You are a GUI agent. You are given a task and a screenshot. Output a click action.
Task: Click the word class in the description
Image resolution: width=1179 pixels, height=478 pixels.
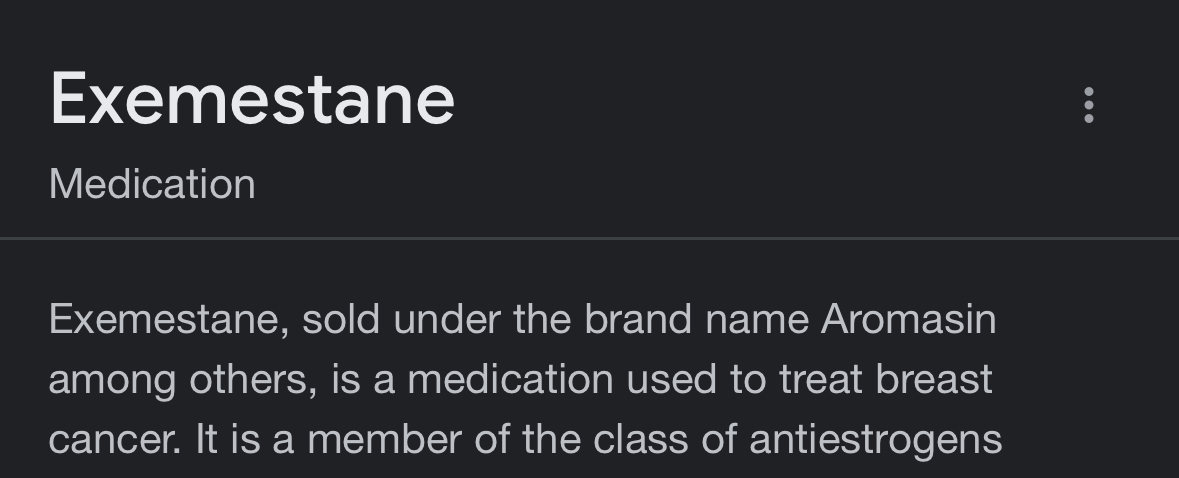(640, 440)
